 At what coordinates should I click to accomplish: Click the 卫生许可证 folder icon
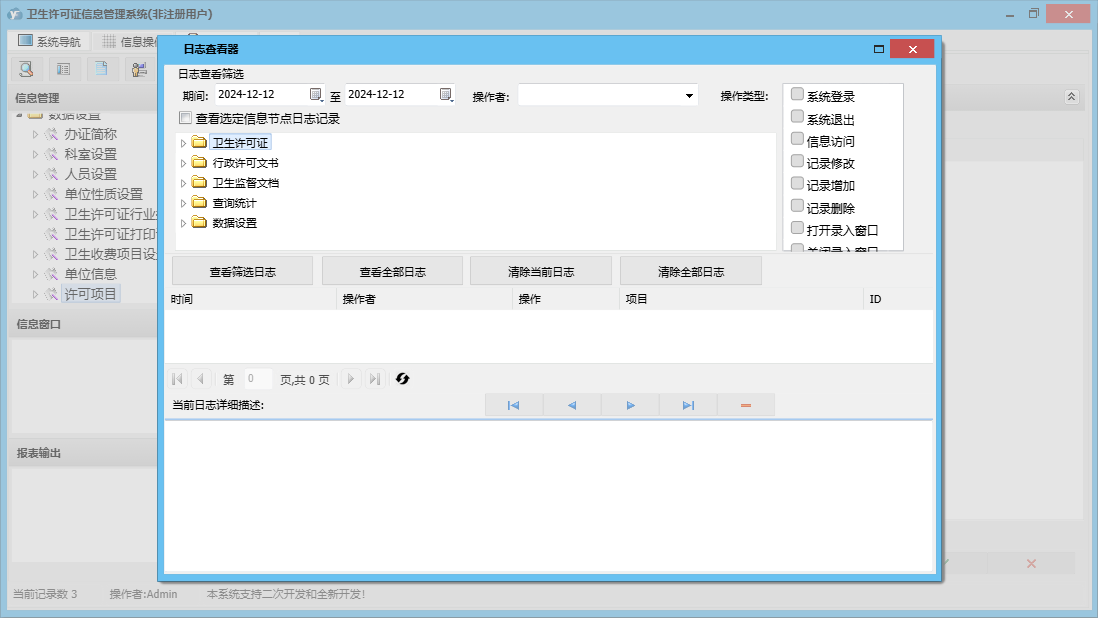[x=200, y=143]
